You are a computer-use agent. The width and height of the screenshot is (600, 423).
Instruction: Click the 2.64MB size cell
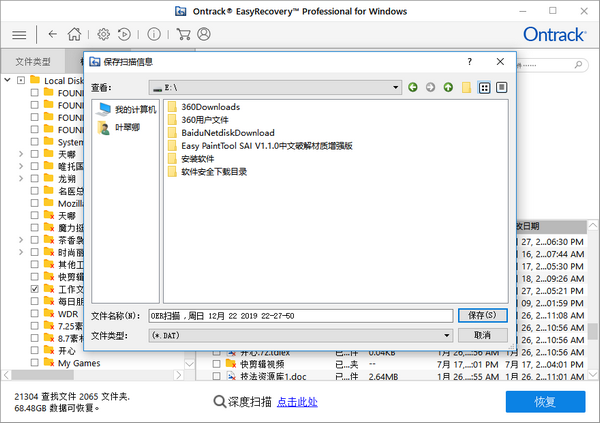click(x=383, y=377)
